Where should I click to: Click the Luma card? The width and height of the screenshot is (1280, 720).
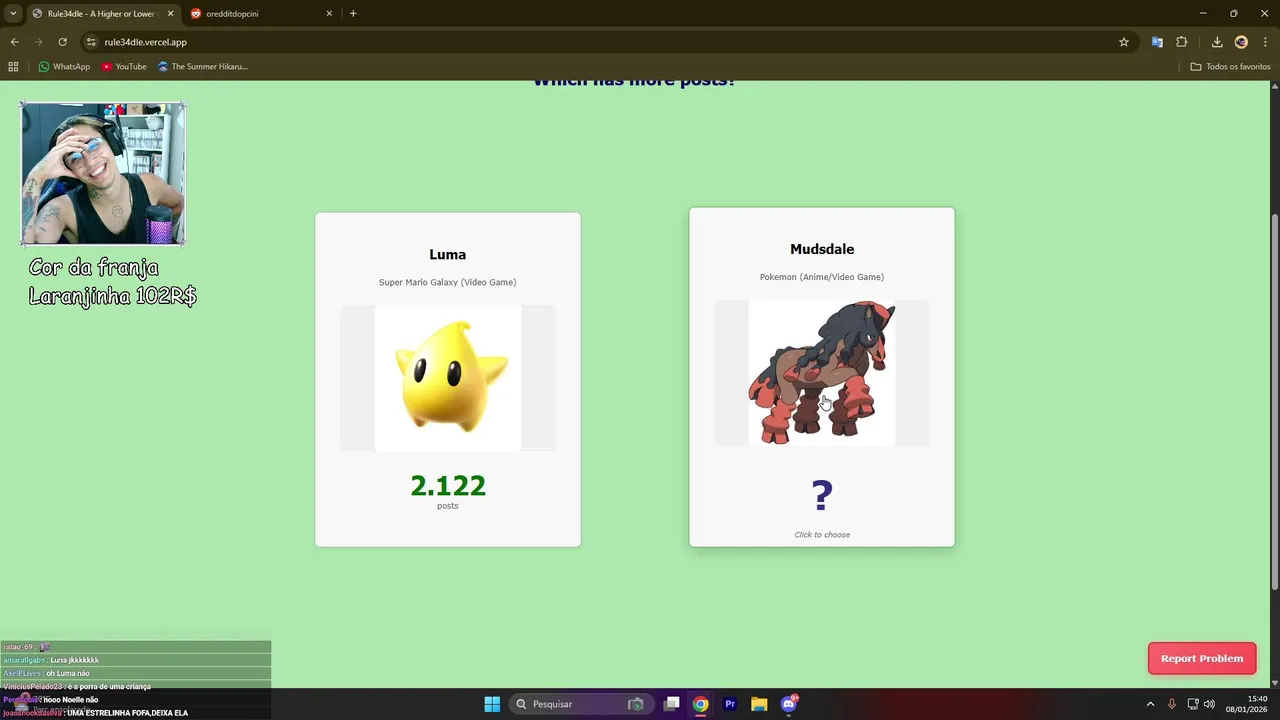[448, 380]
